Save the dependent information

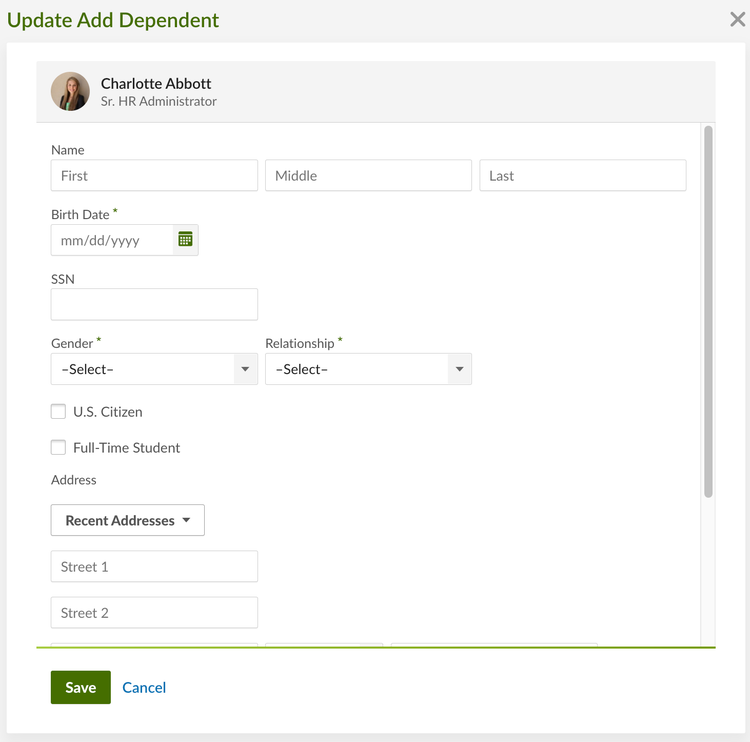(81, 687)
